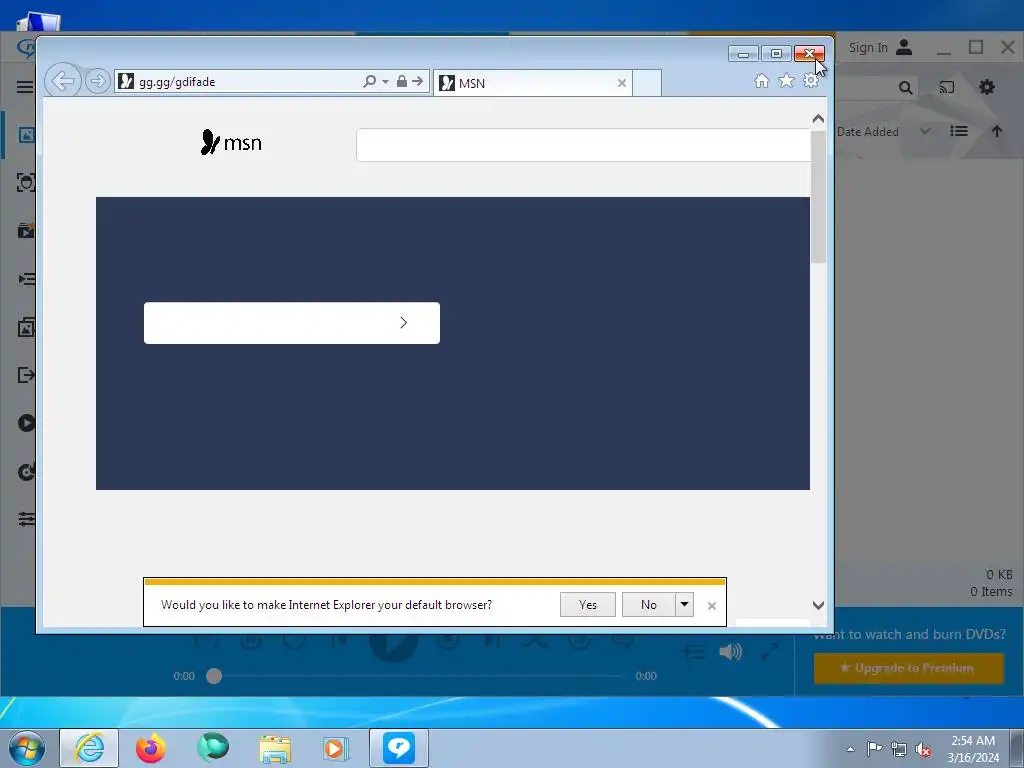Open a new blank tab
Image resolution: width=1024 pixels, height=768 pixels.
coord(647,83)
